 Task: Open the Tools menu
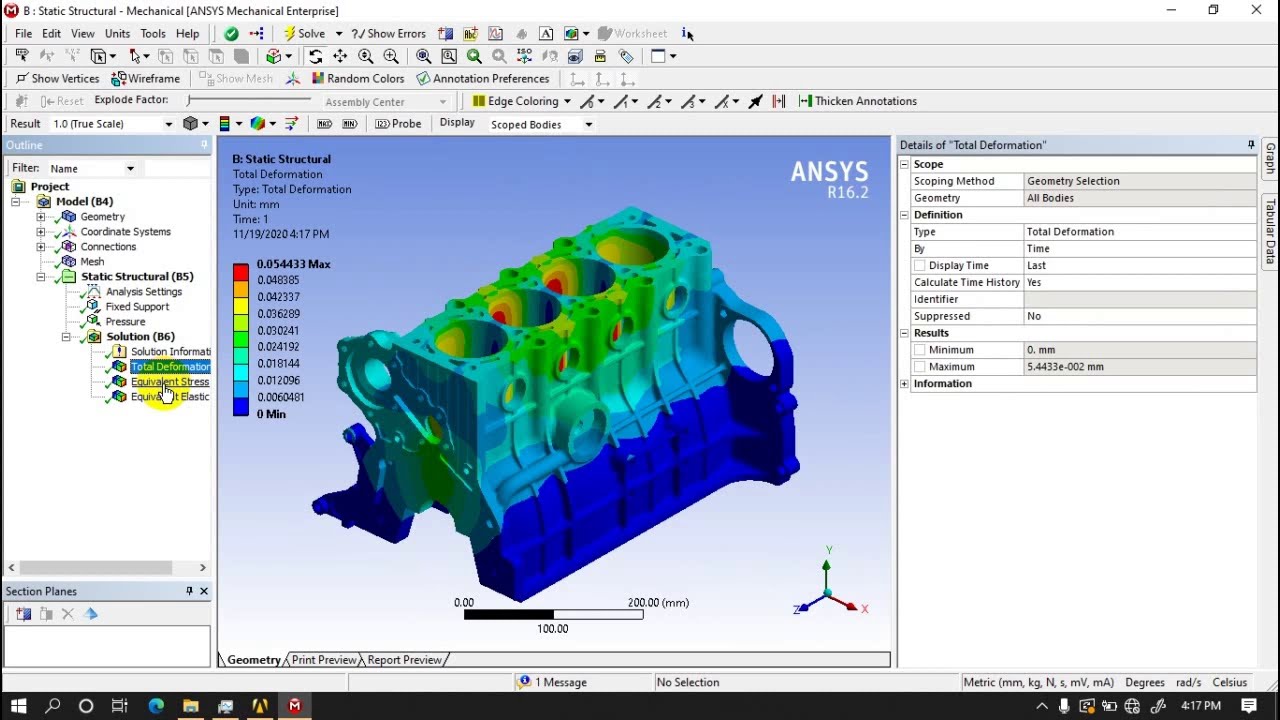point(153,33)
